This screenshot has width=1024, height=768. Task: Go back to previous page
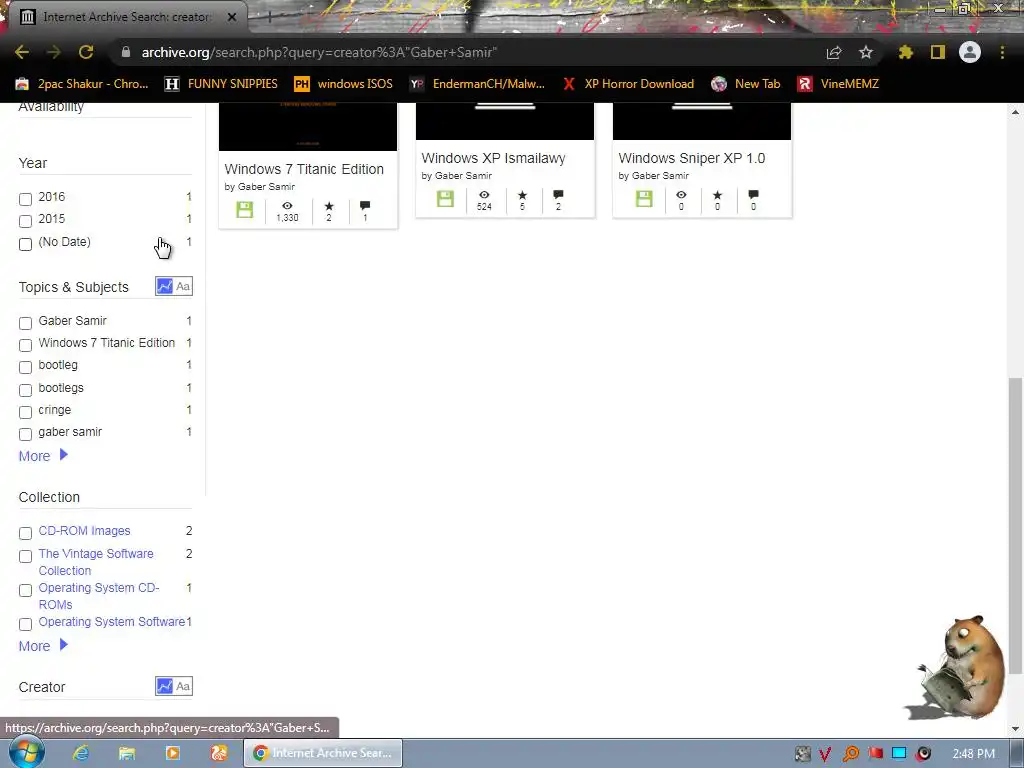(x=22, y=52)
